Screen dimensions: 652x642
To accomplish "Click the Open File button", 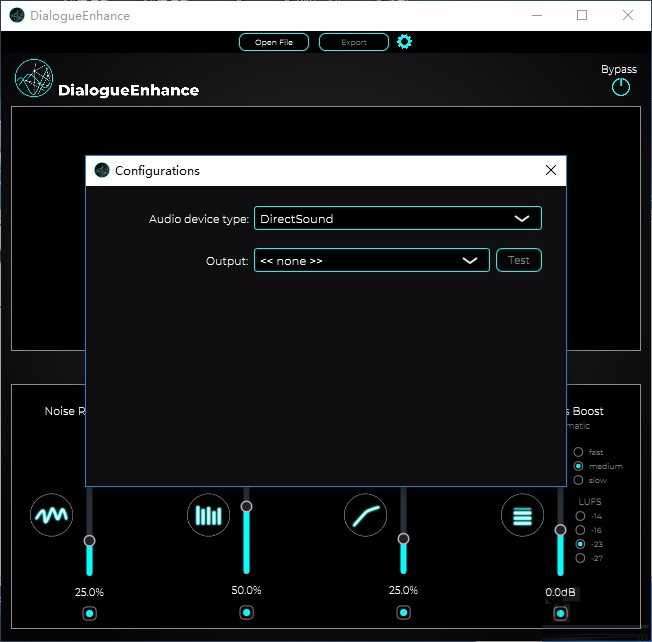I will 274,42.
